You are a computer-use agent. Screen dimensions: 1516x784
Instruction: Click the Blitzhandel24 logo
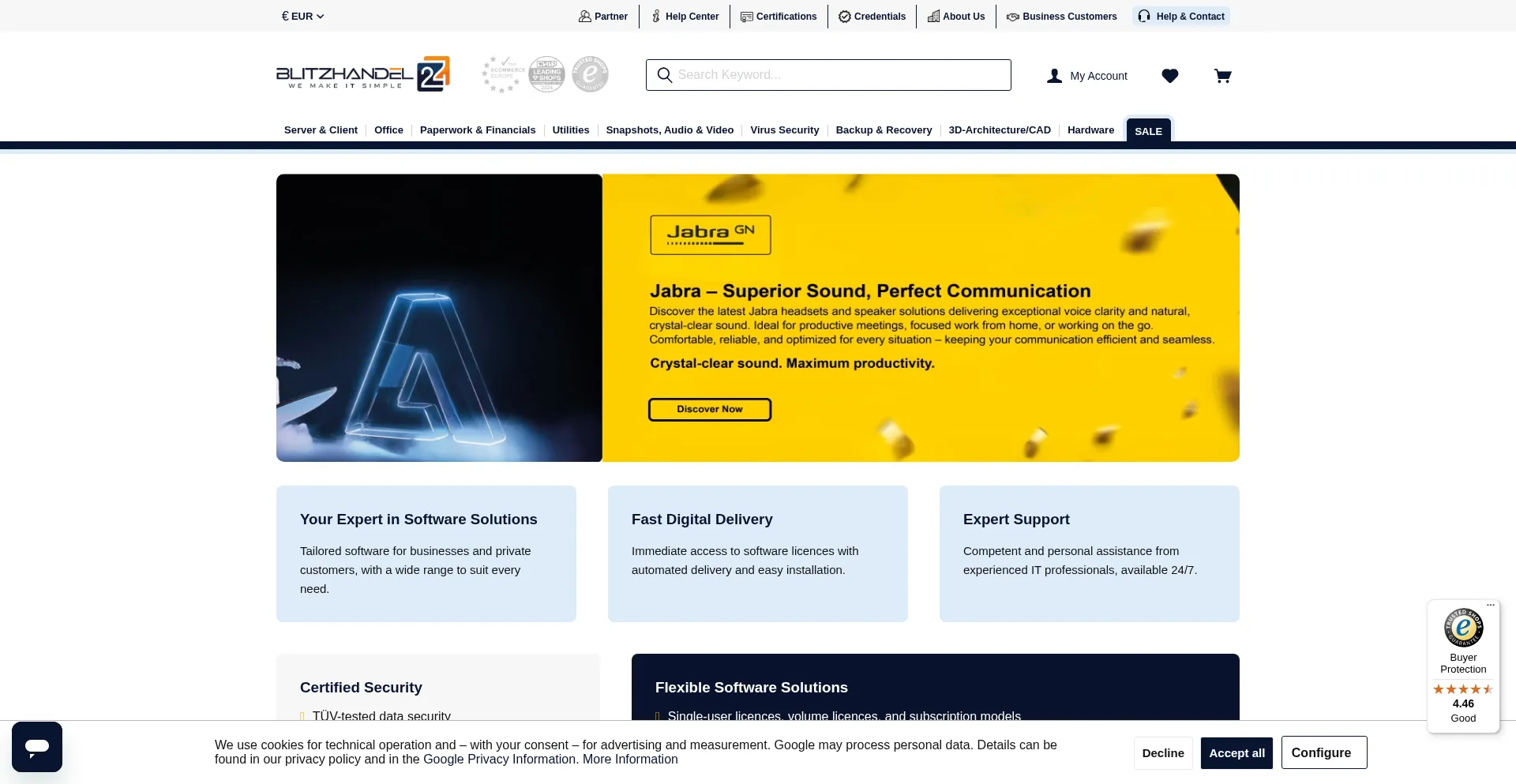tap(362, 74)
